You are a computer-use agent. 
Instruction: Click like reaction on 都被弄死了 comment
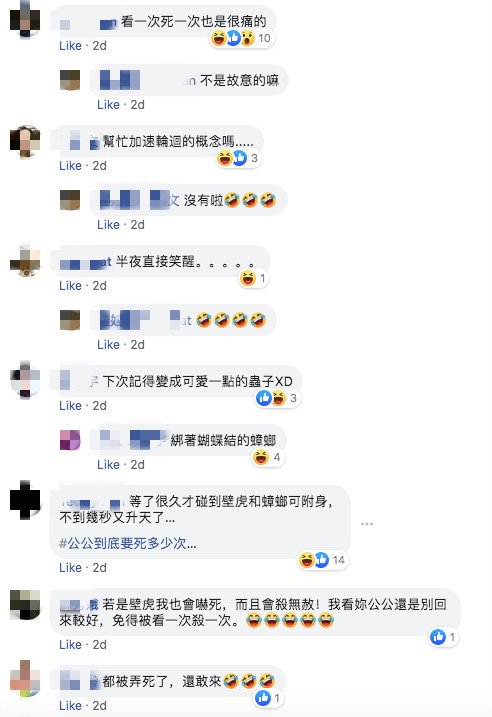(x=263, y=698)
